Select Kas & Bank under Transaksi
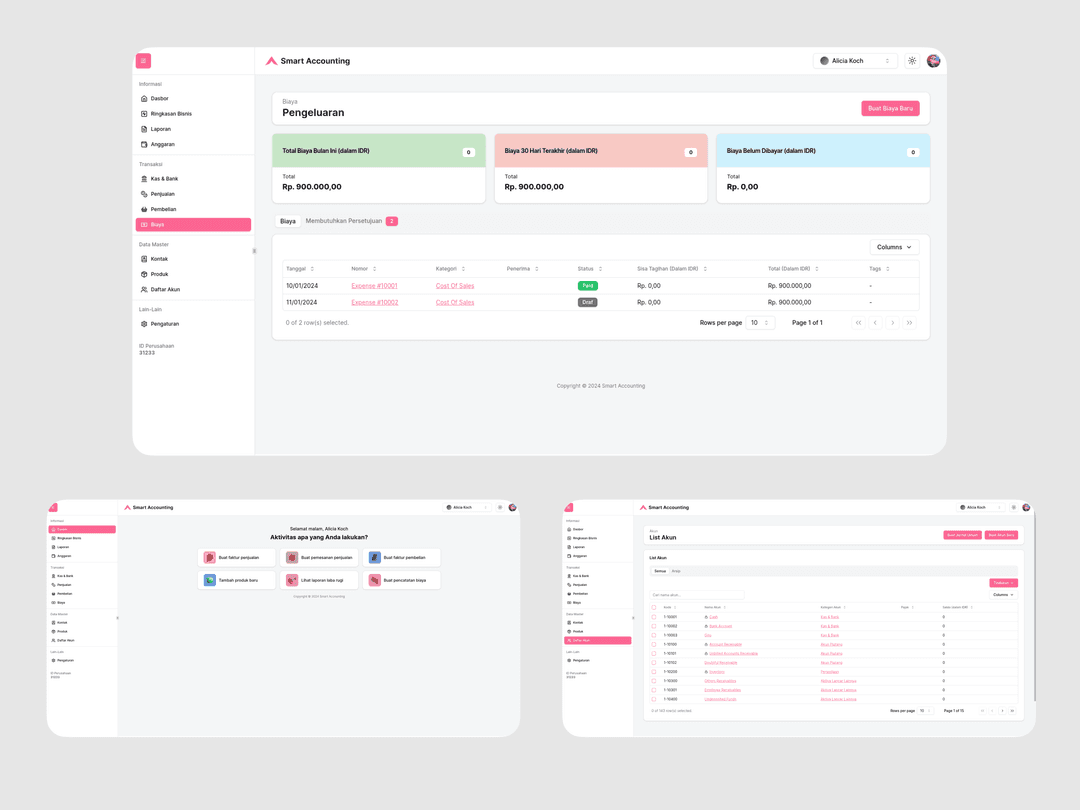Viewport: 1080px width, 810px height. (163, 178)
